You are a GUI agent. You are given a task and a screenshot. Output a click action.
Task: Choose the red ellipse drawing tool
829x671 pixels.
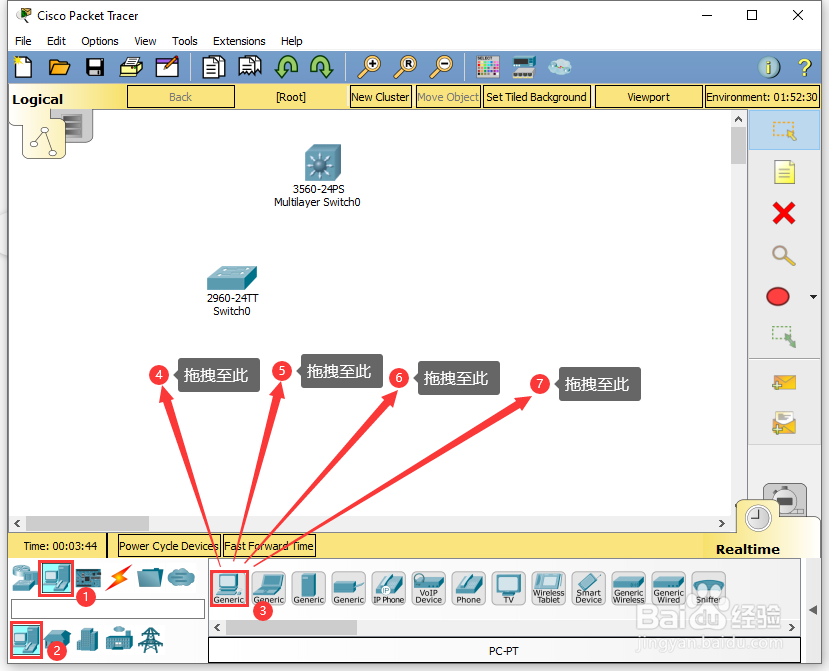778,297
